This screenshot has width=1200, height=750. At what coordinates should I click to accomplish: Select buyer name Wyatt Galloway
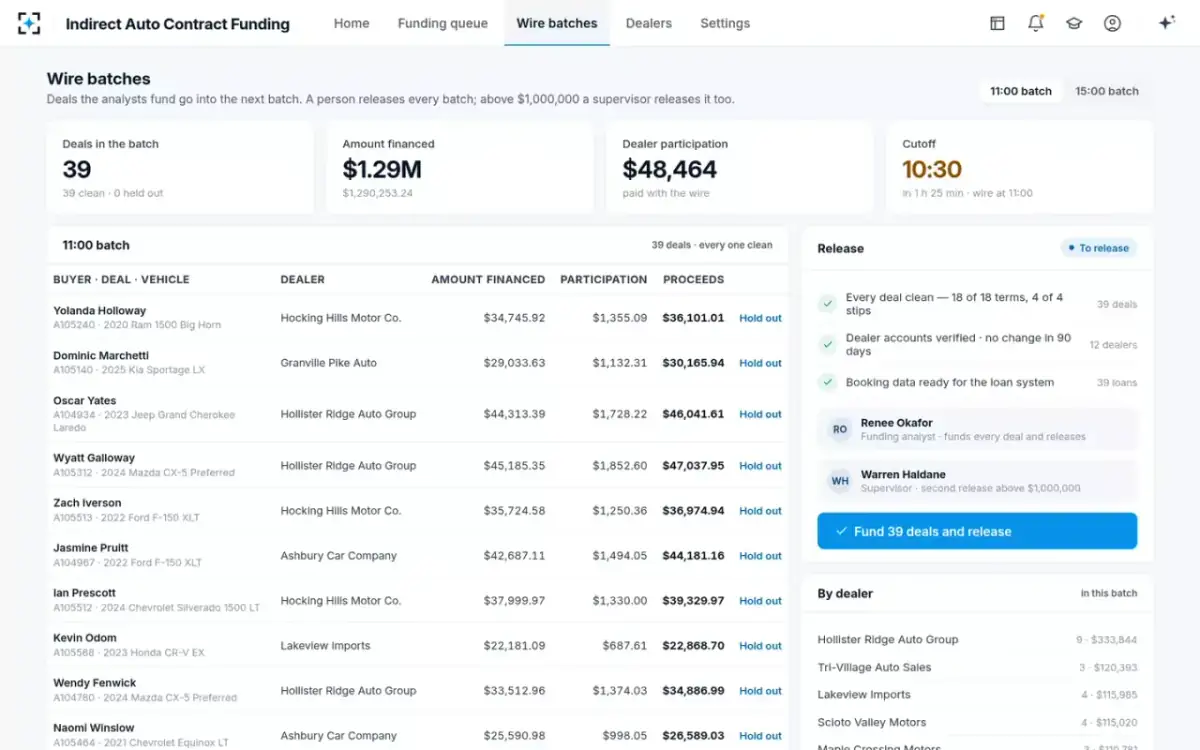[x=94, y=458]
